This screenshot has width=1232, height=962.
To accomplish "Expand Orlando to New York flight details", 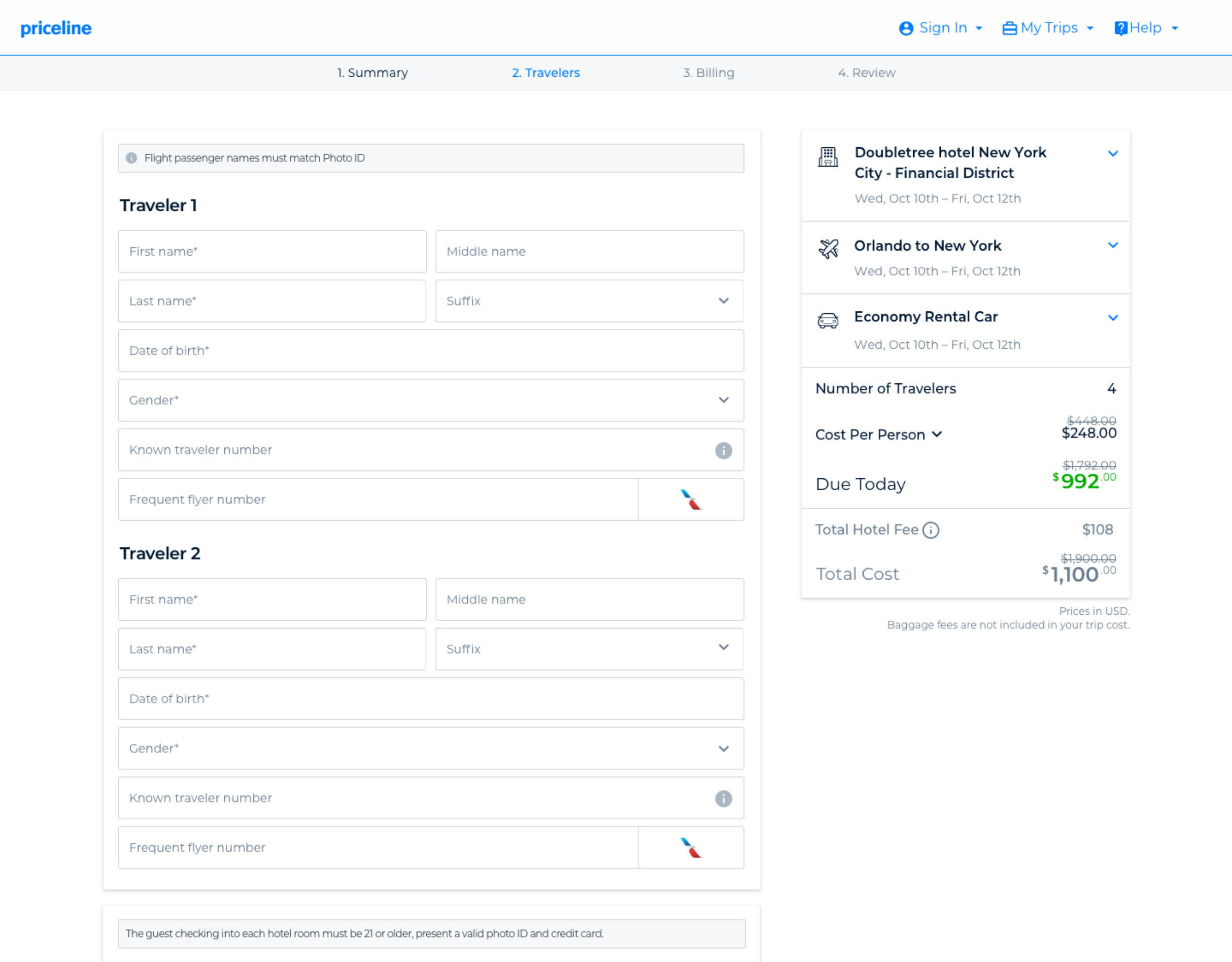I will [1112, 245].
